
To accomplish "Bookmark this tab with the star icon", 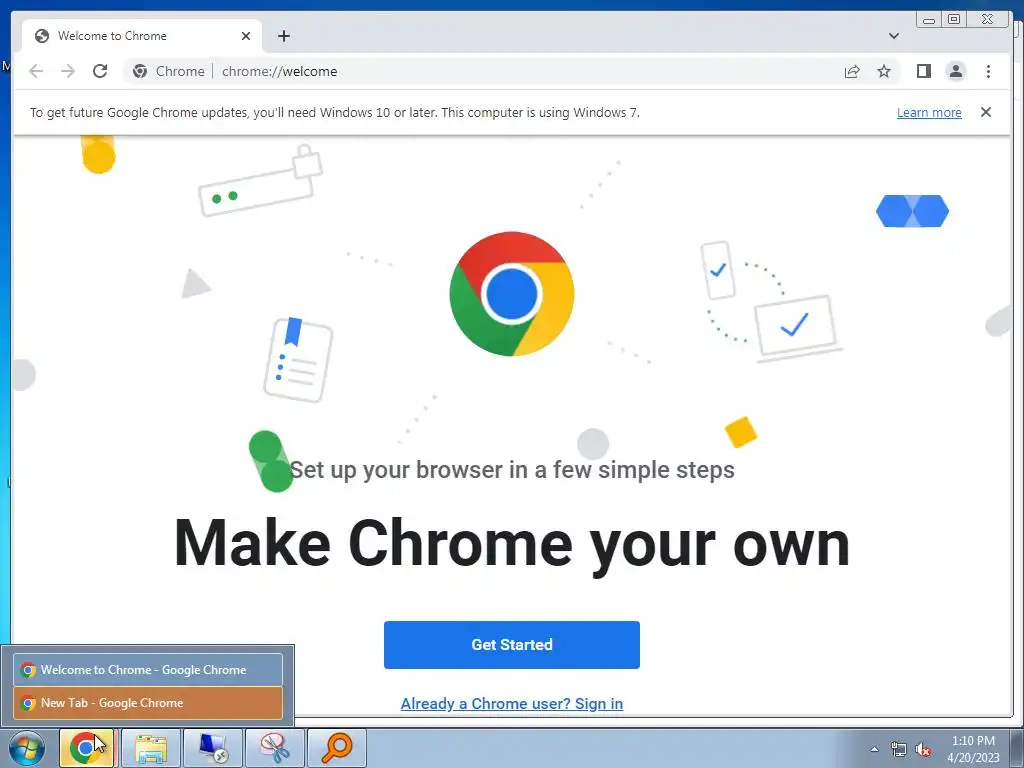I will (x=884, y=71).
